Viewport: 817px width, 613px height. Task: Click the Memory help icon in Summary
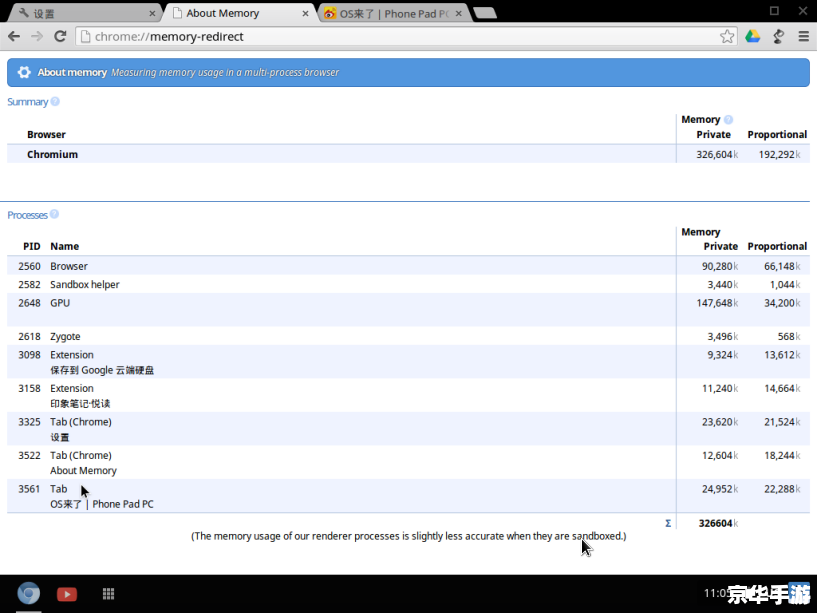[728, 119]
